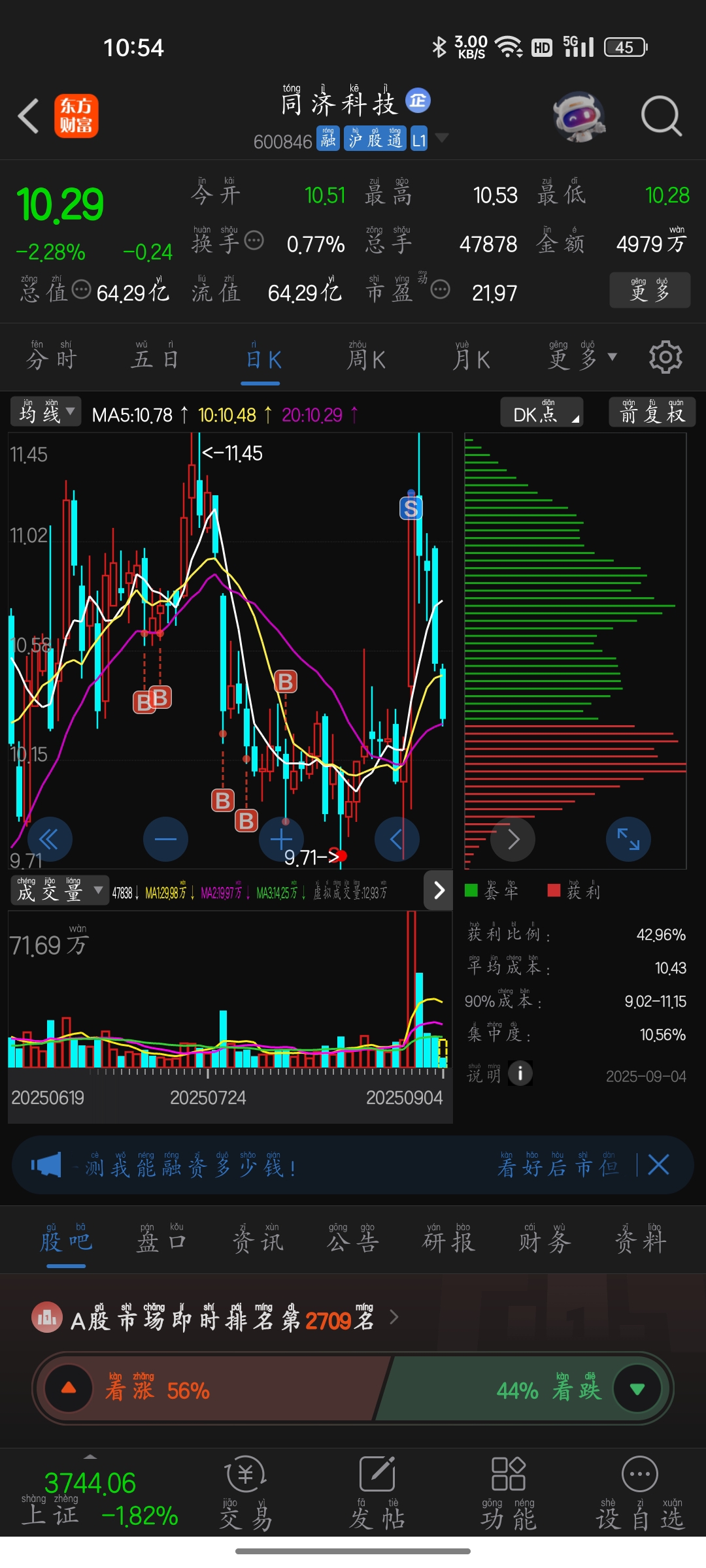The height and width of the screenshot is (1568, 706).
Task: Close the margin financing banner
Action: click(658, 1165)
